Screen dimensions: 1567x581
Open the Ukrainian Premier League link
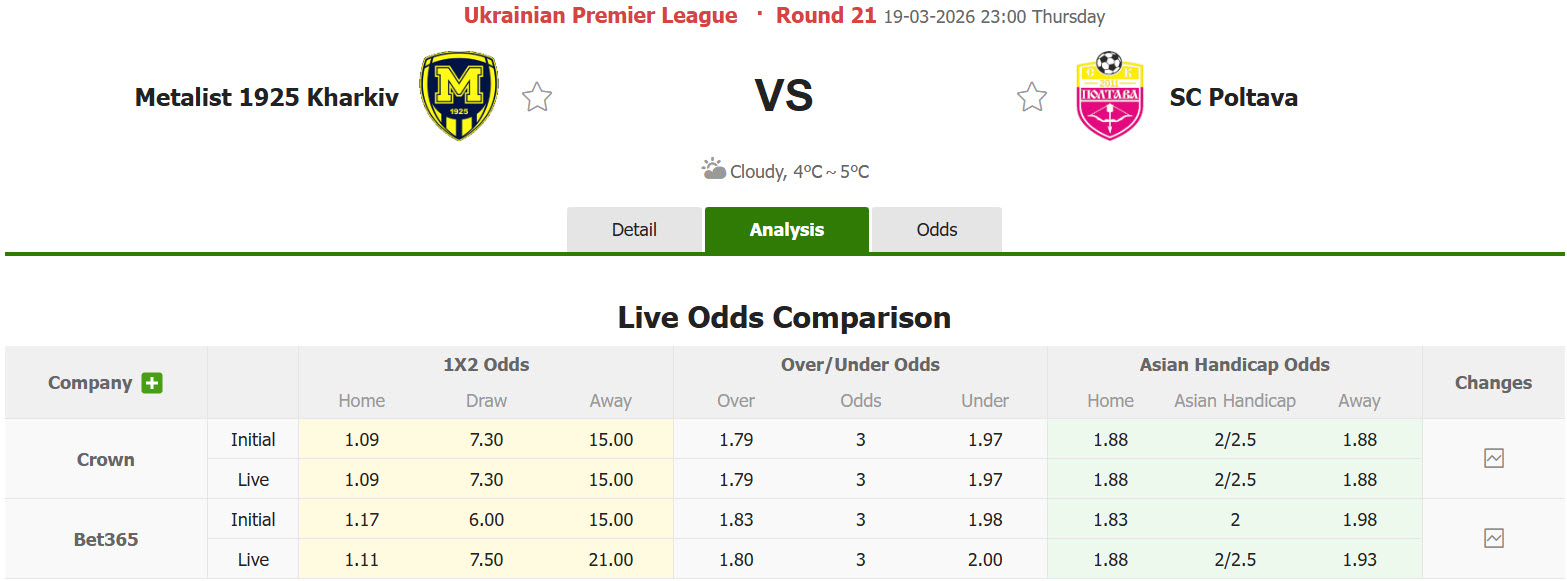click(600, 15)
